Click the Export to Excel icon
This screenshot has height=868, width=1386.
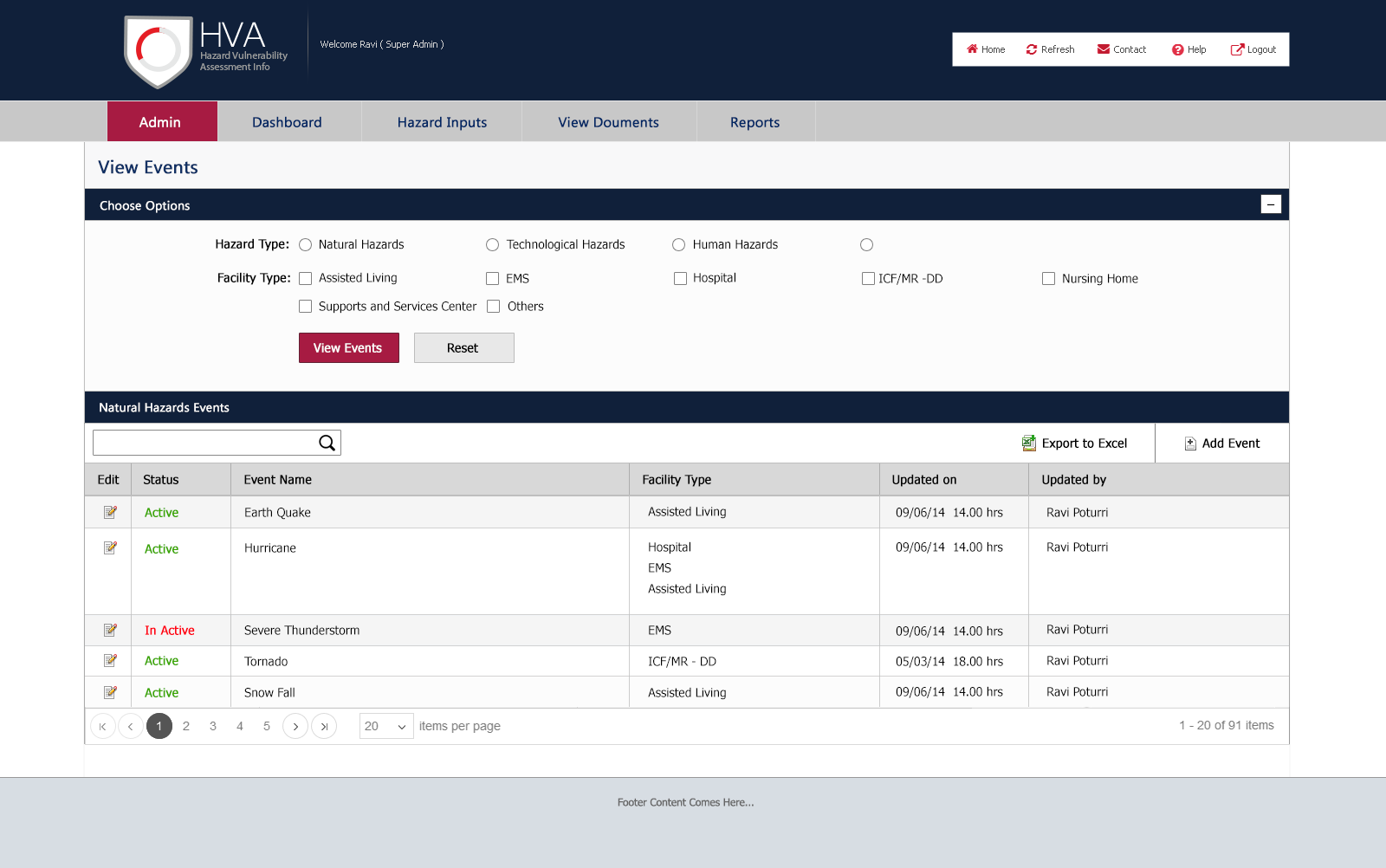1028,443
